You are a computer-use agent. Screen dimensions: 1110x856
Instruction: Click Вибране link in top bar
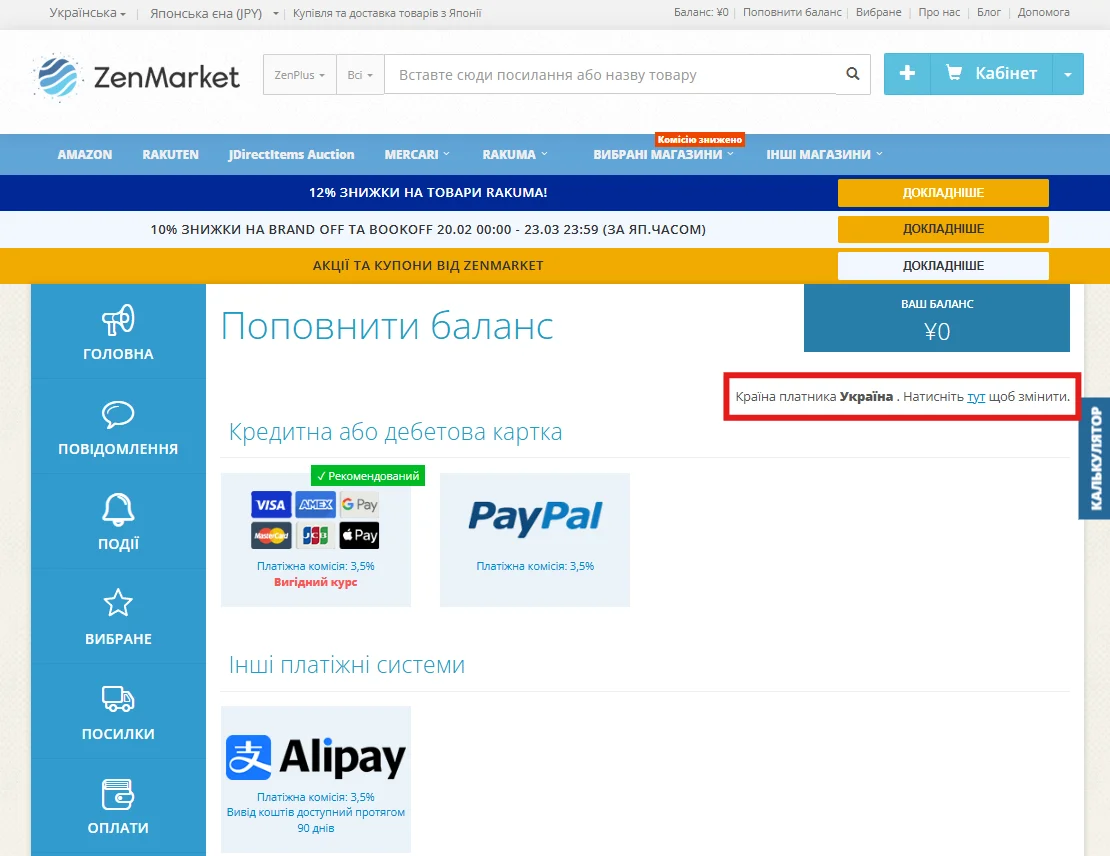(x=879, y=12)
